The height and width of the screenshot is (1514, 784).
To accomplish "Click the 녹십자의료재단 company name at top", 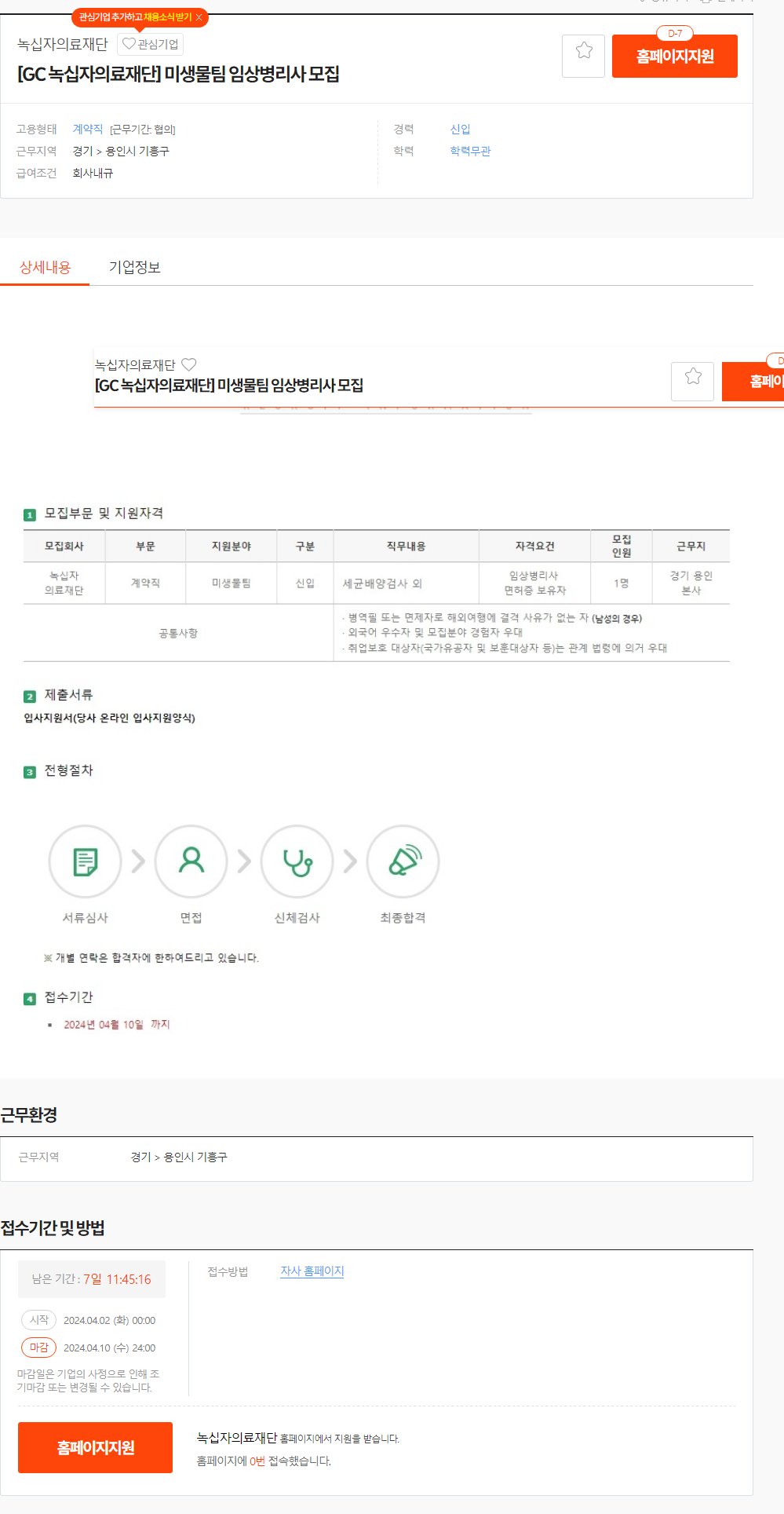I will (x=62, y=44).
